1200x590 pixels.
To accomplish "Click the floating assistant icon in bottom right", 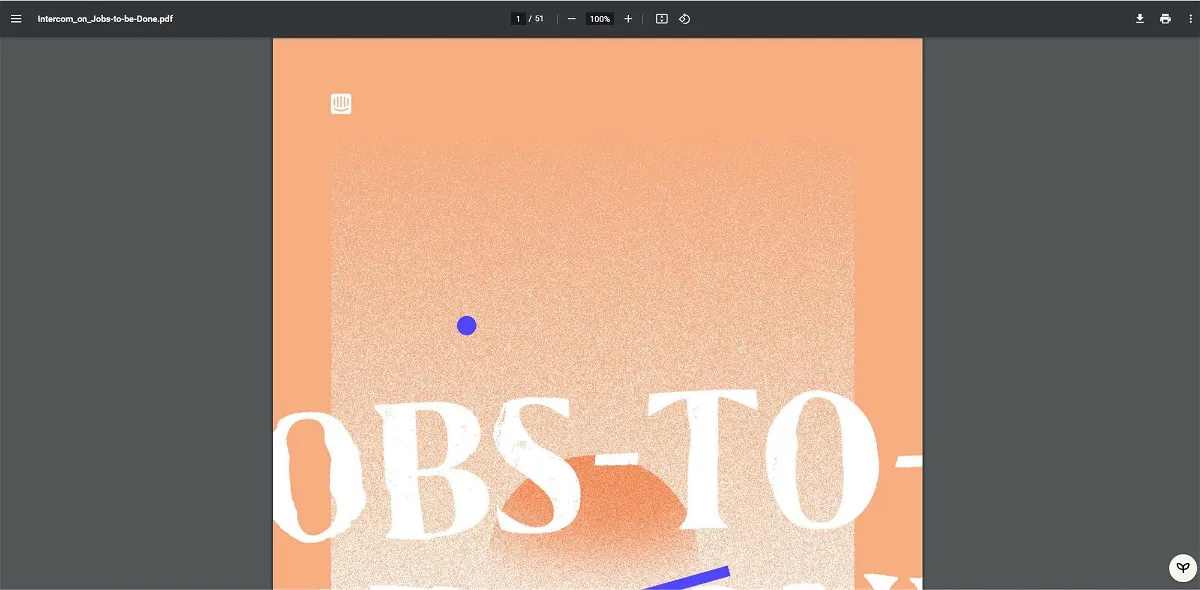I will pos(1182,568).
